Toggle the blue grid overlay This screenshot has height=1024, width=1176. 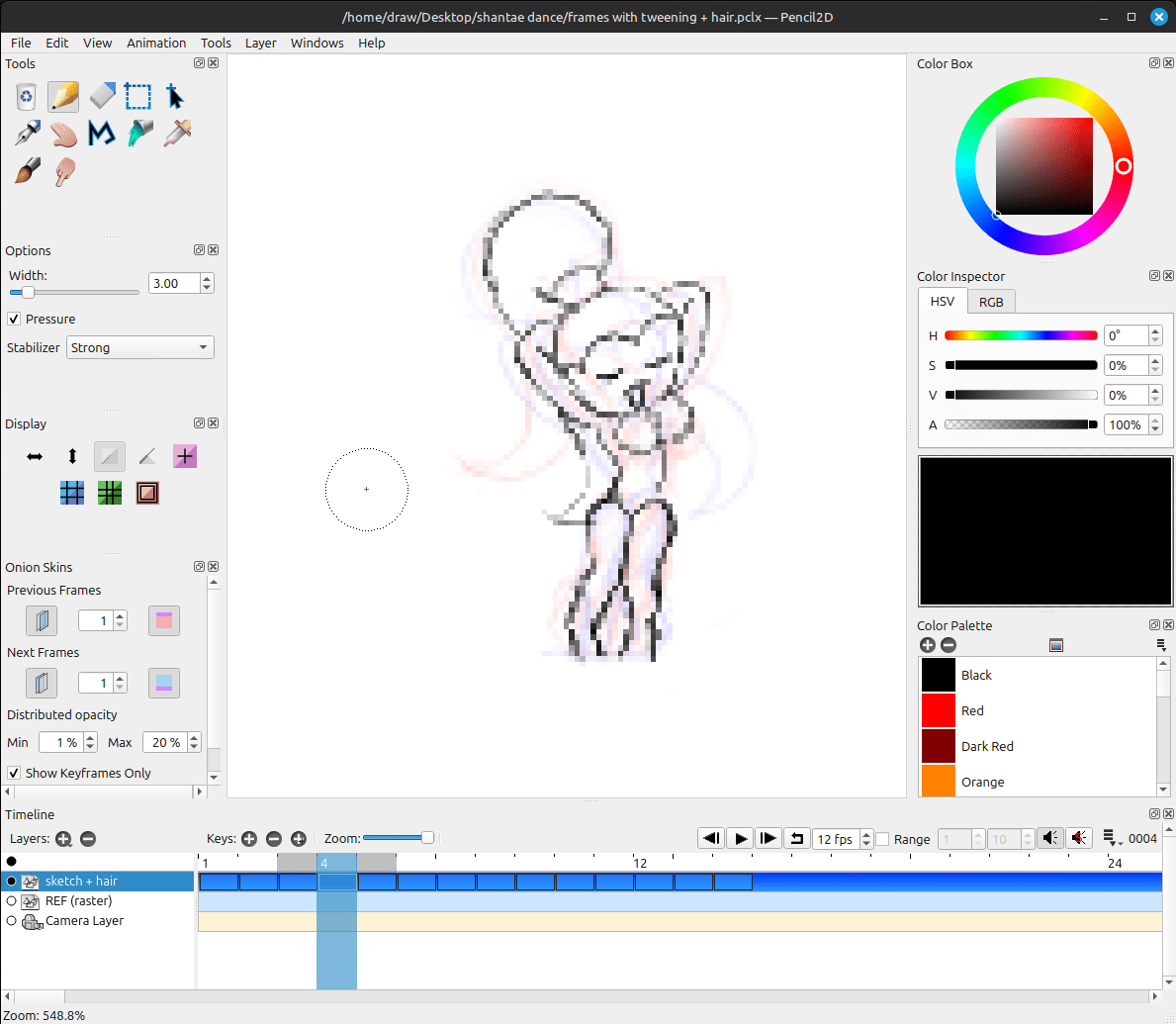(x=72, y=493)
